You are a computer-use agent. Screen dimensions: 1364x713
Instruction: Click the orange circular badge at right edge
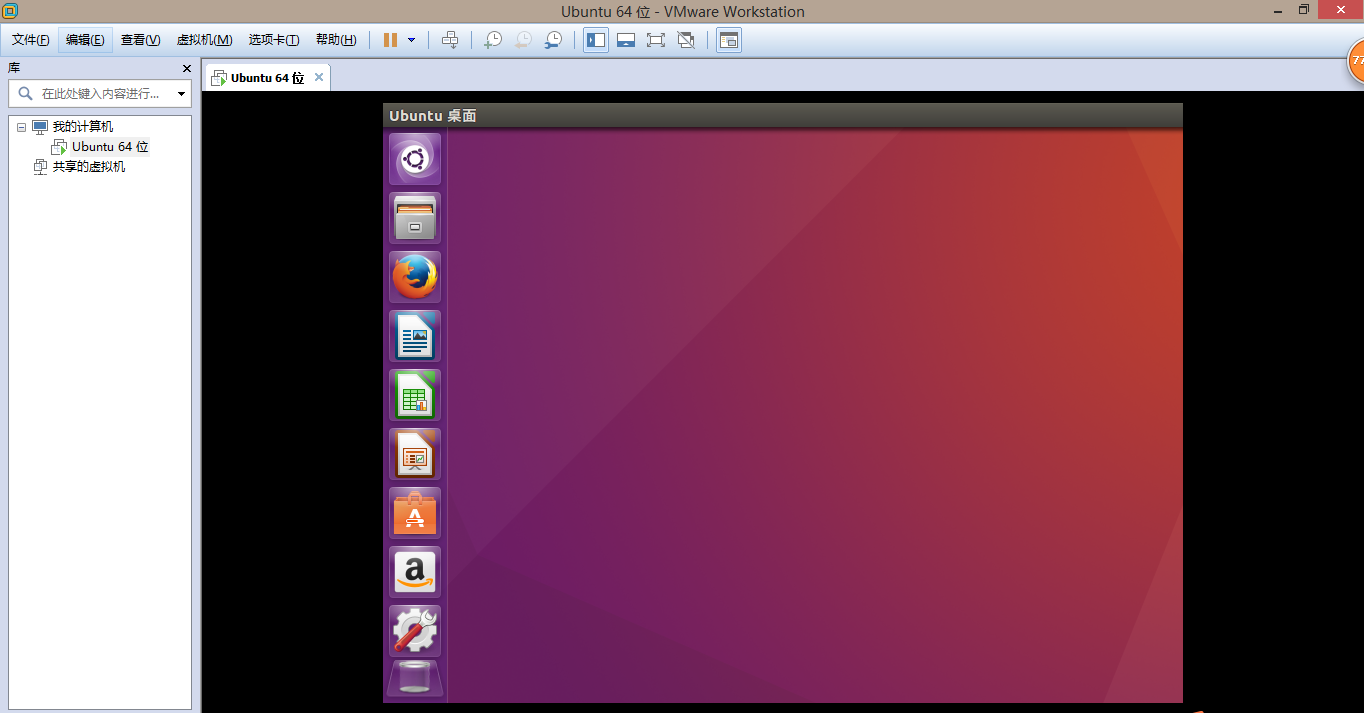(1356, 61)
